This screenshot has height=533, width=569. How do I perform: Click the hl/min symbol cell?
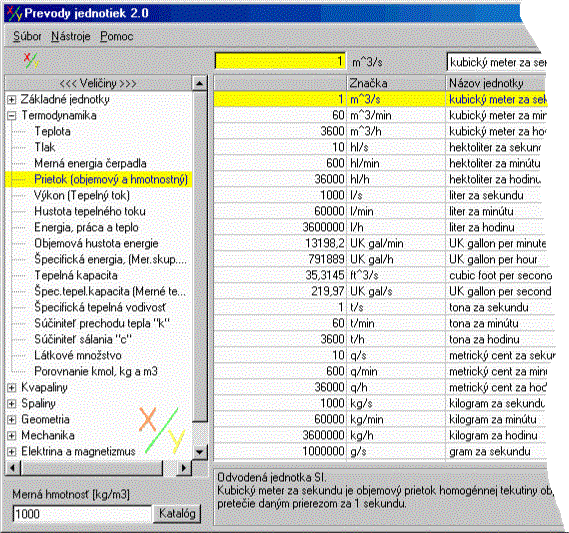pyautogui.click(x=396, y=163)
